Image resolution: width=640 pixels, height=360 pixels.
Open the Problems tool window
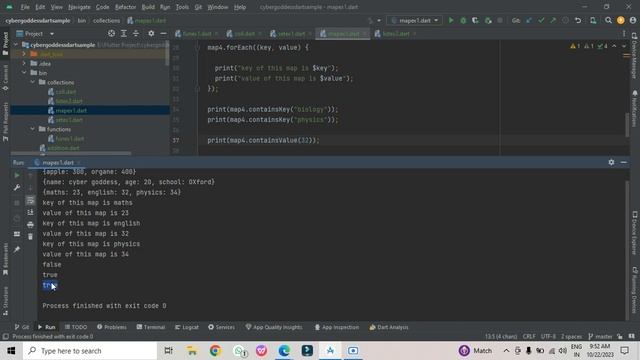[112, 327]
